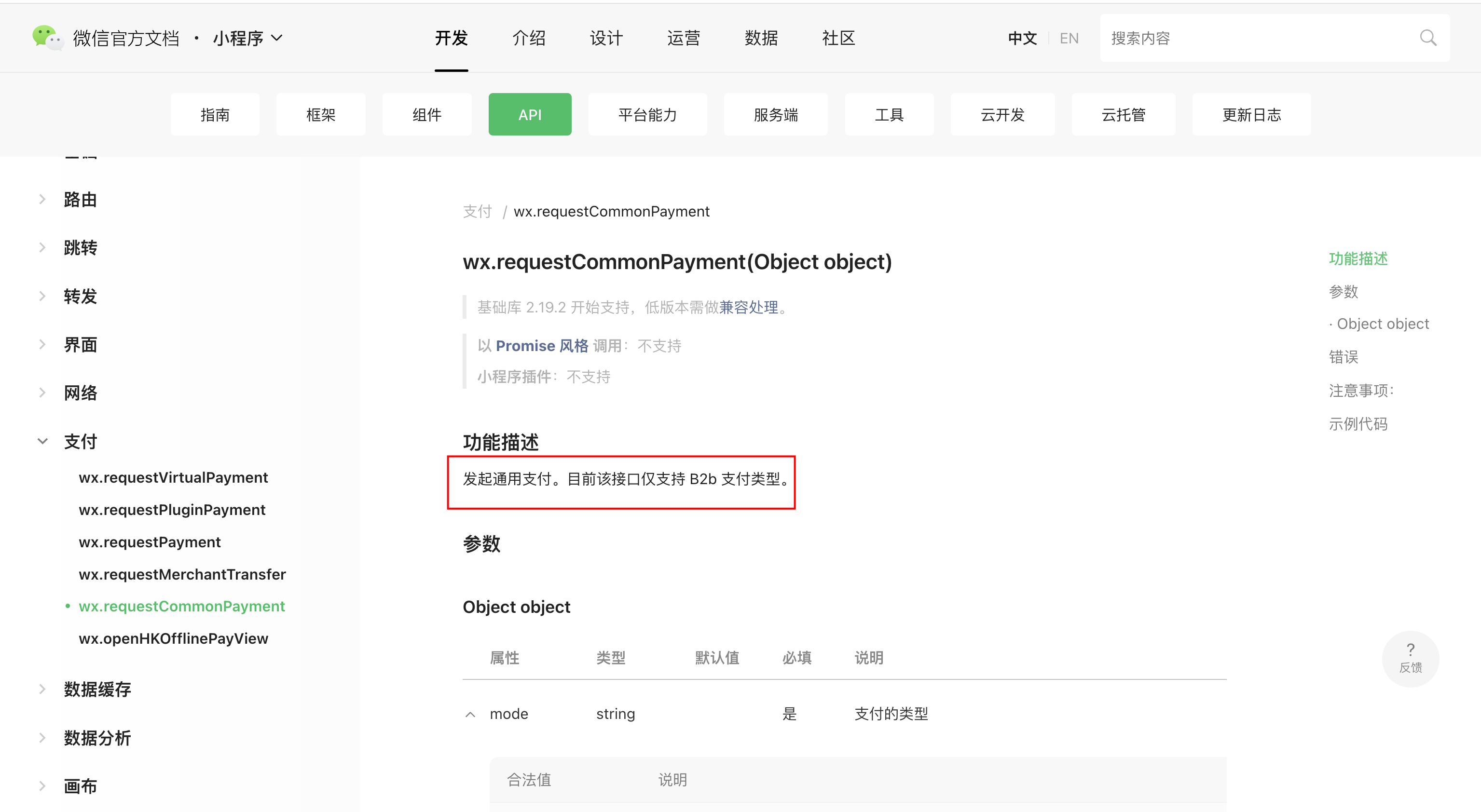The image size is (1481, 812).
Task: Click the WeChat logo icon
Action: [x=47, y=38]
